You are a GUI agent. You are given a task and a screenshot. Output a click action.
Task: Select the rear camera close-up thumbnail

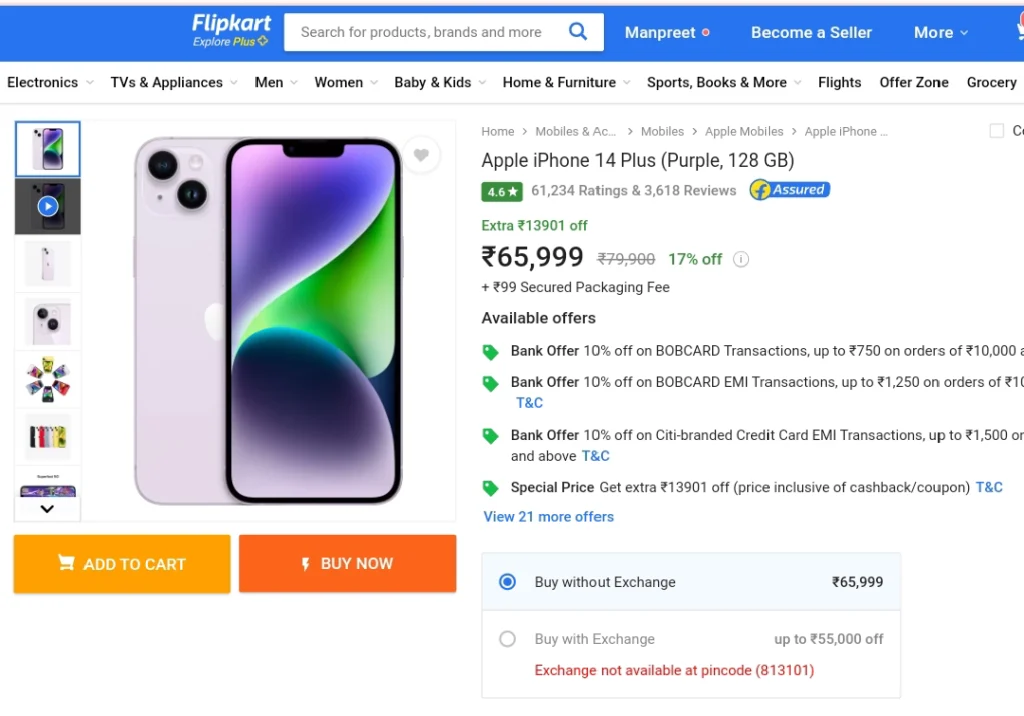pos(48,322)
